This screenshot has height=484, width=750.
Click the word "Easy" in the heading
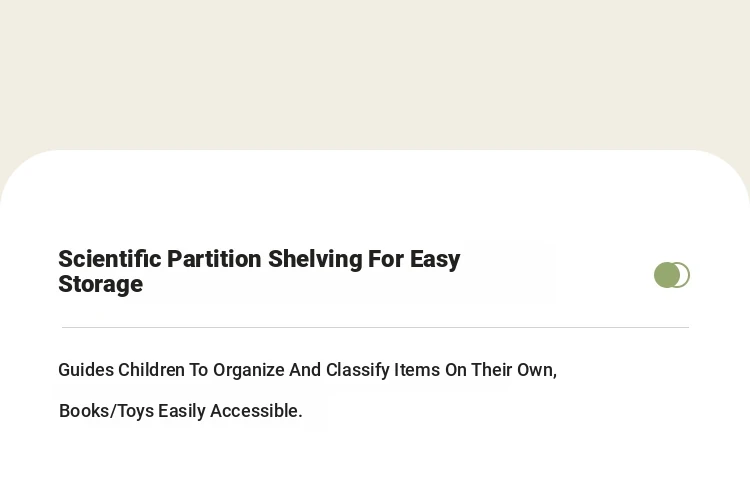coord(435,260)
